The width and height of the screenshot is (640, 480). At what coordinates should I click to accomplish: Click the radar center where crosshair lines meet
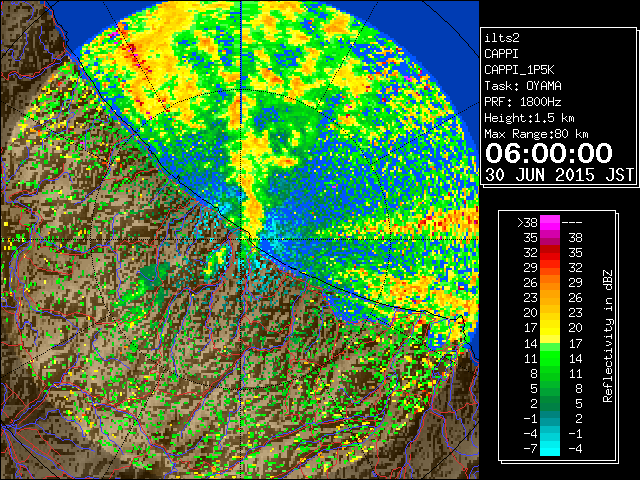click(x=241, y=239)
